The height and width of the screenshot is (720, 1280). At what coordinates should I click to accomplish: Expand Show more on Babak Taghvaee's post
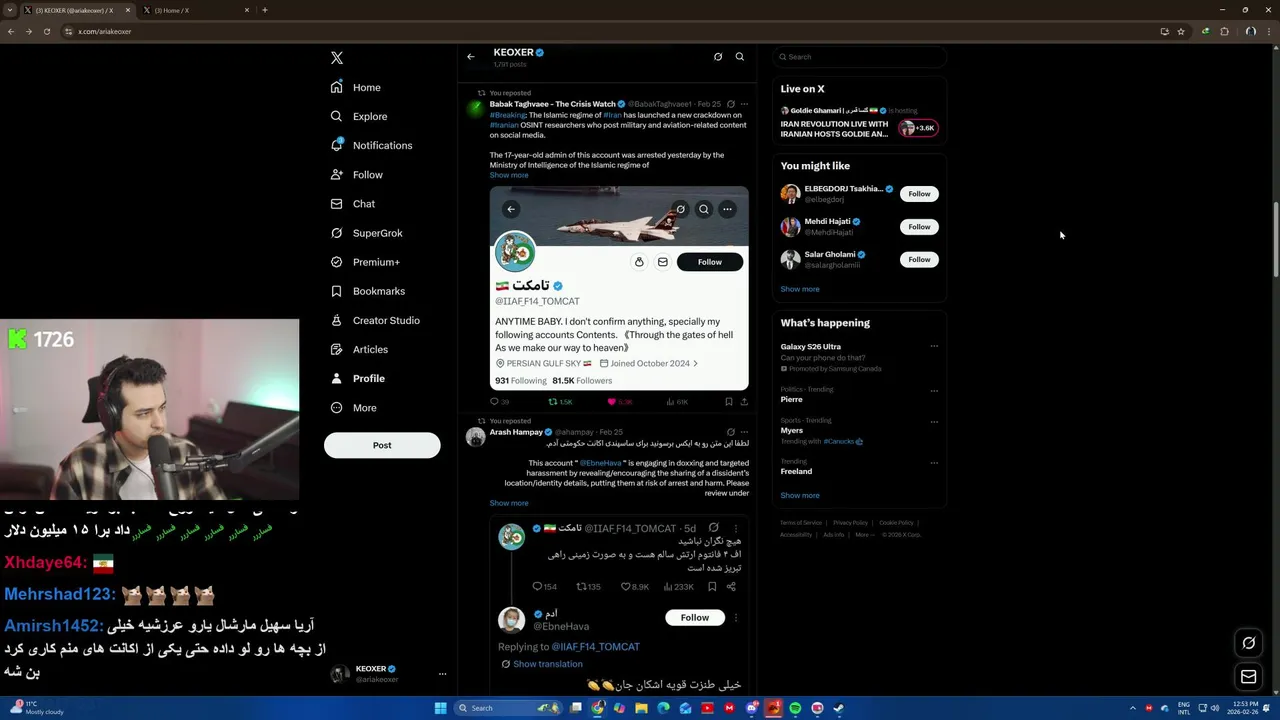509,175
